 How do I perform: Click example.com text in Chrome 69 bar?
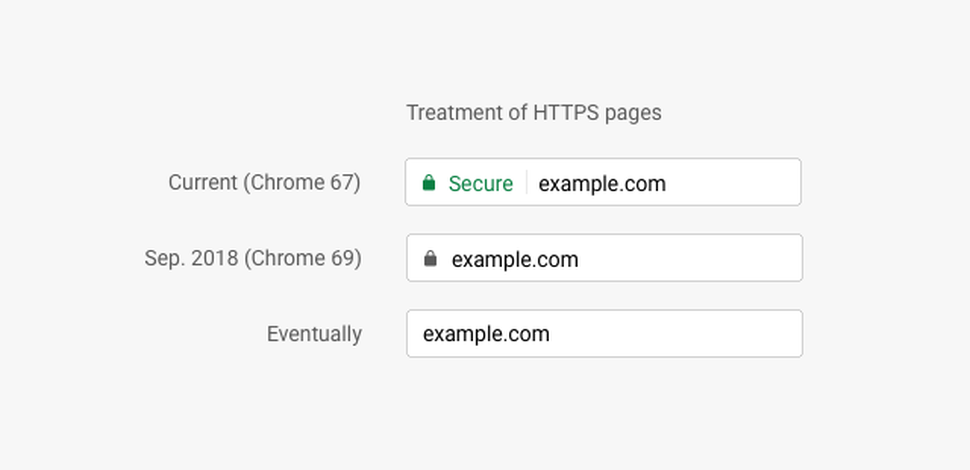[x=514, y=260]
